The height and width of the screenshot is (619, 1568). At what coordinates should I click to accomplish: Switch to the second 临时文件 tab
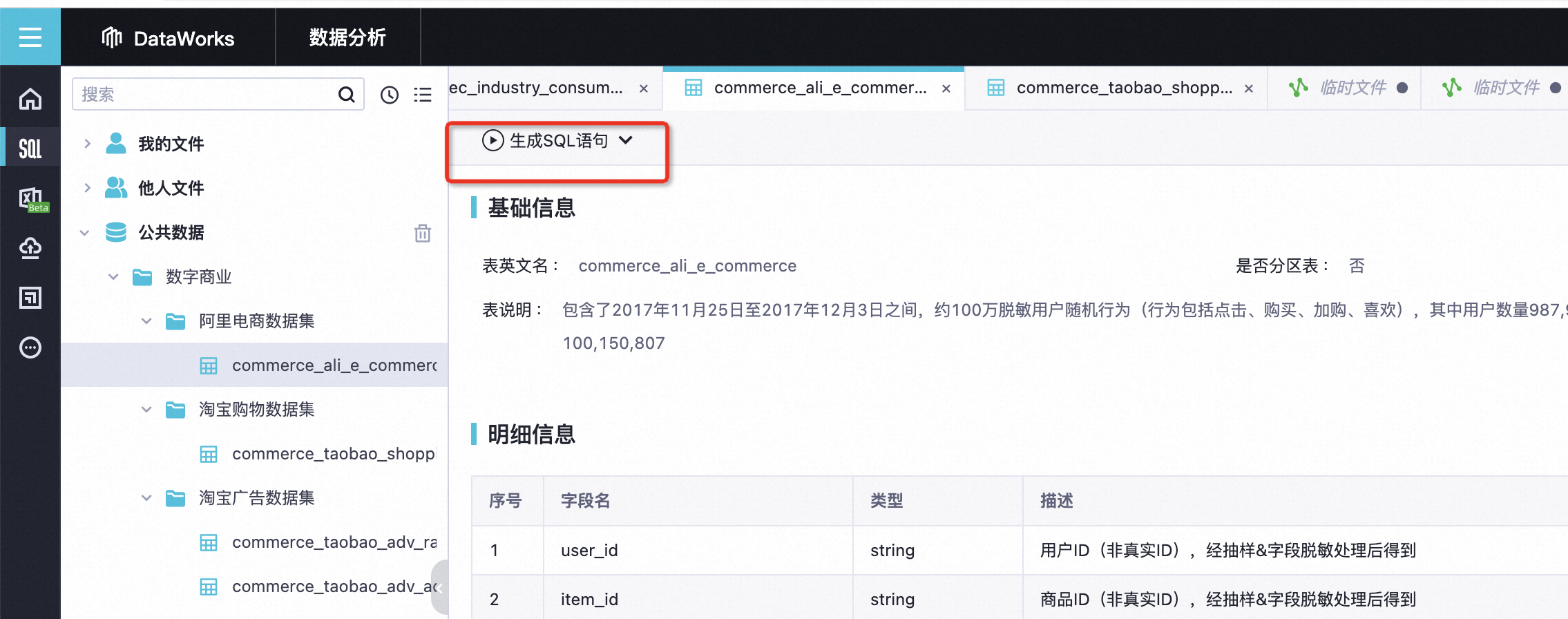1495,88
